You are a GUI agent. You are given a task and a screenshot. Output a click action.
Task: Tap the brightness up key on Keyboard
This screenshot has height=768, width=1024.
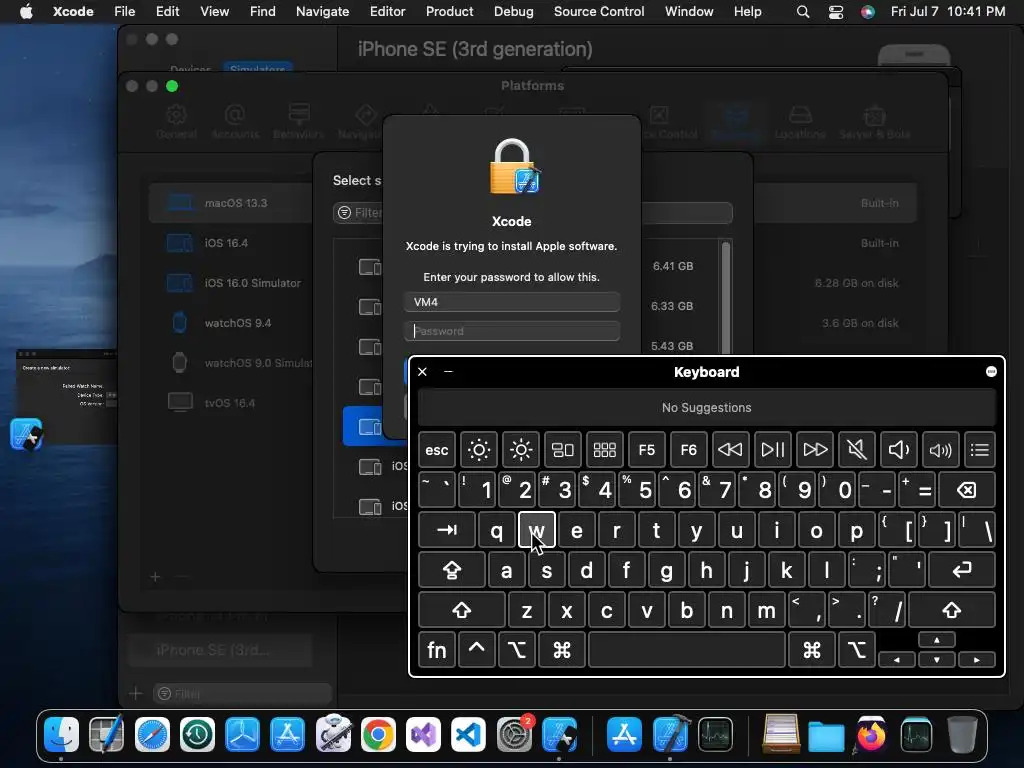520,450
